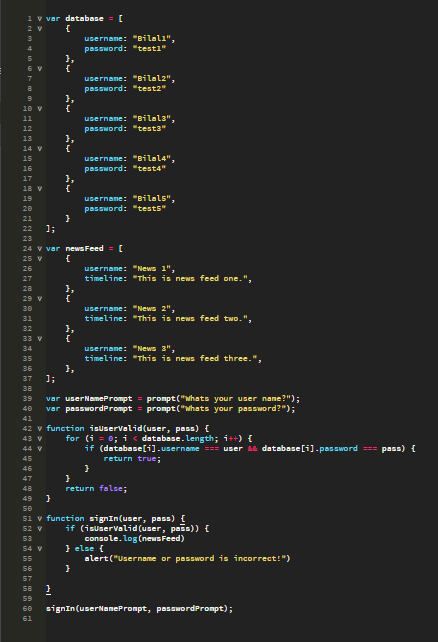
Task: Click the newsFeed variable name on line 24
Action: pos(84,249)
